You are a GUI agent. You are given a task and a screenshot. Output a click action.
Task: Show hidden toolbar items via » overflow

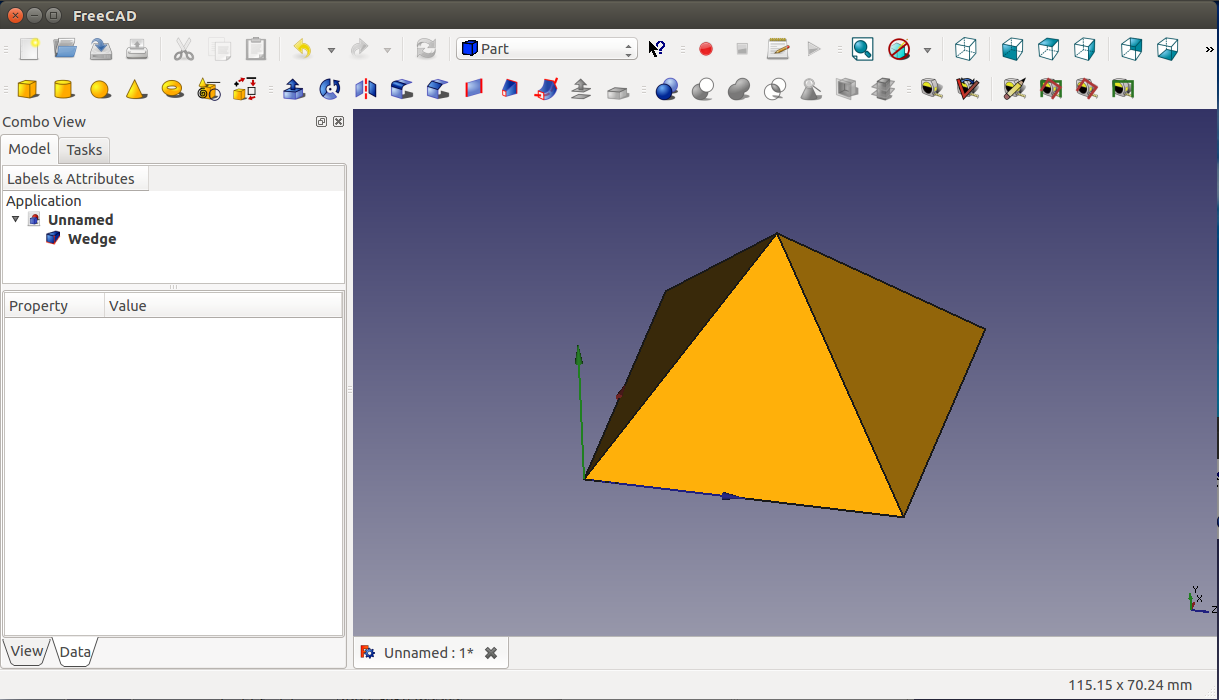1210,49
